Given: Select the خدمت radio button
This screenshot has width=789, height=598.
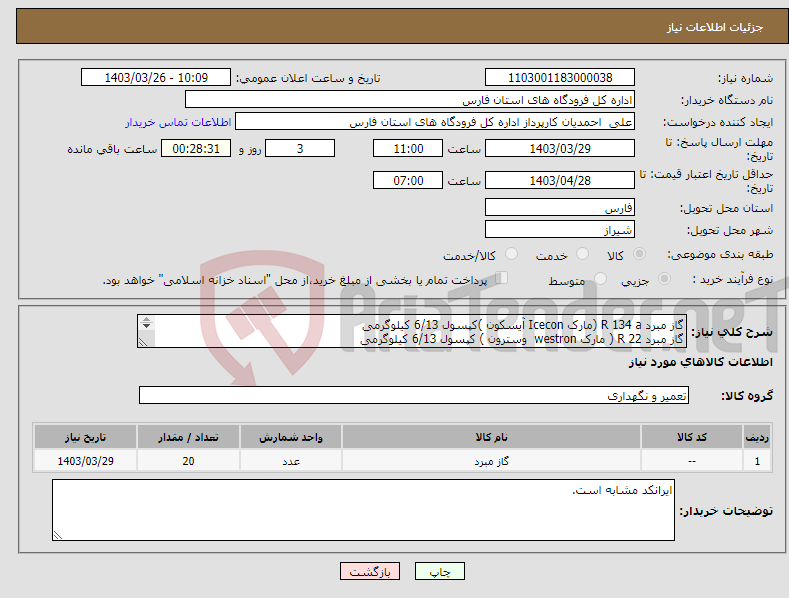Looking at the screenshot, I should [582, 254].
